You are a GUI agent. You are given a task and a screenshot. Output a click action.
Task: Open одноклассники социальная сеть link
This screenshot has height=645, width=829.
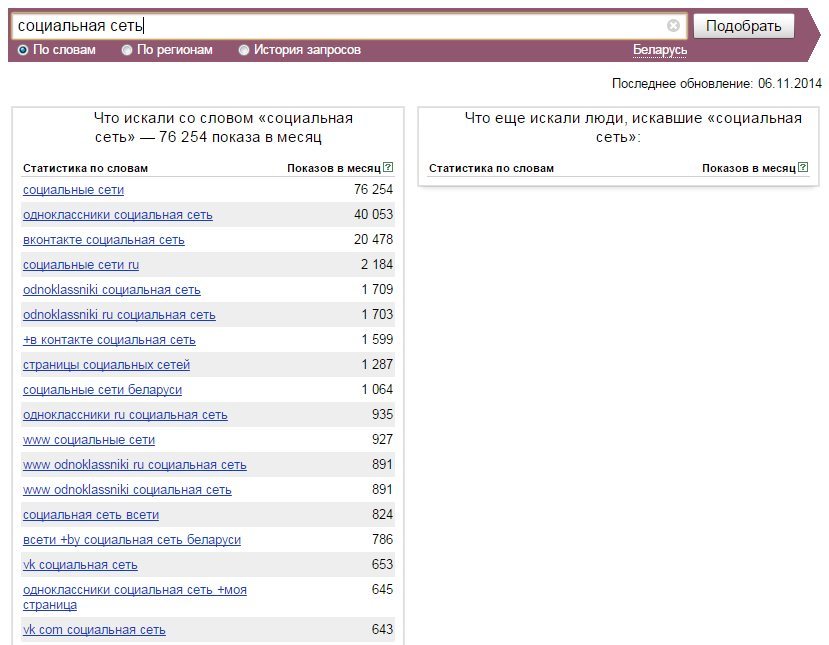point(118,215)
